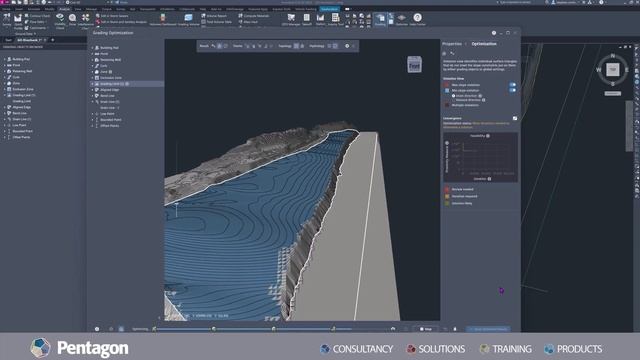
Task: Expand the Low Point tree node
Action: (92, 114)
